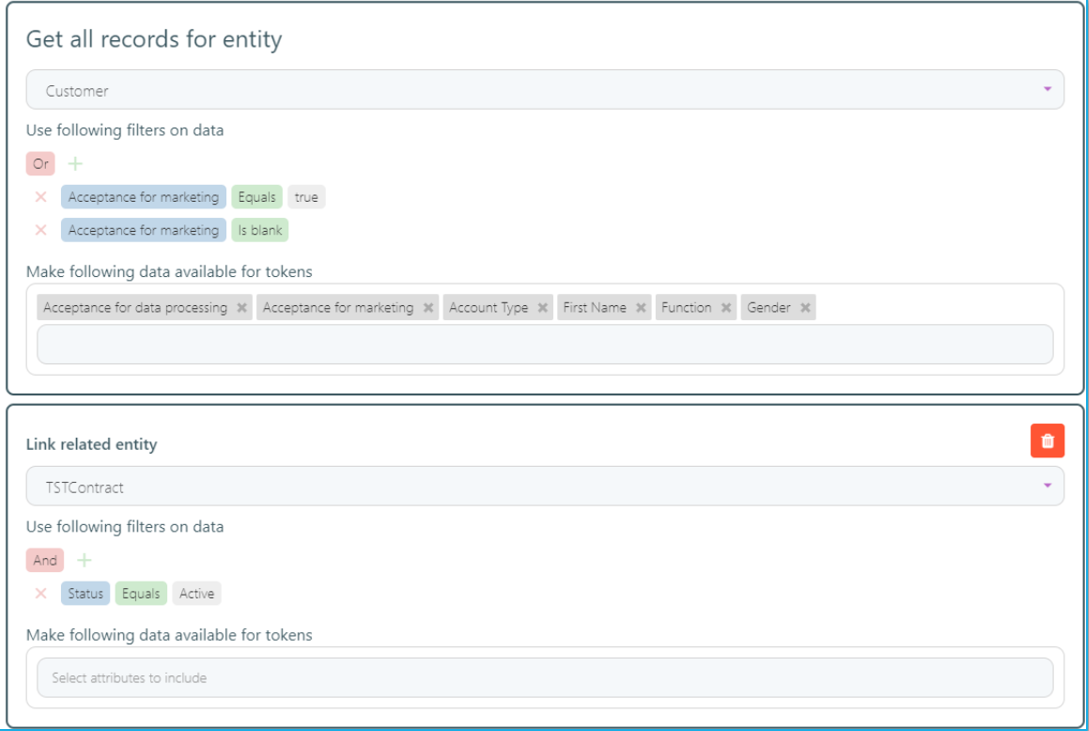The width and height of the screenshot is (1089, 731).
Task: Remove the 'First Name' token tag
Action: point(641,308)
